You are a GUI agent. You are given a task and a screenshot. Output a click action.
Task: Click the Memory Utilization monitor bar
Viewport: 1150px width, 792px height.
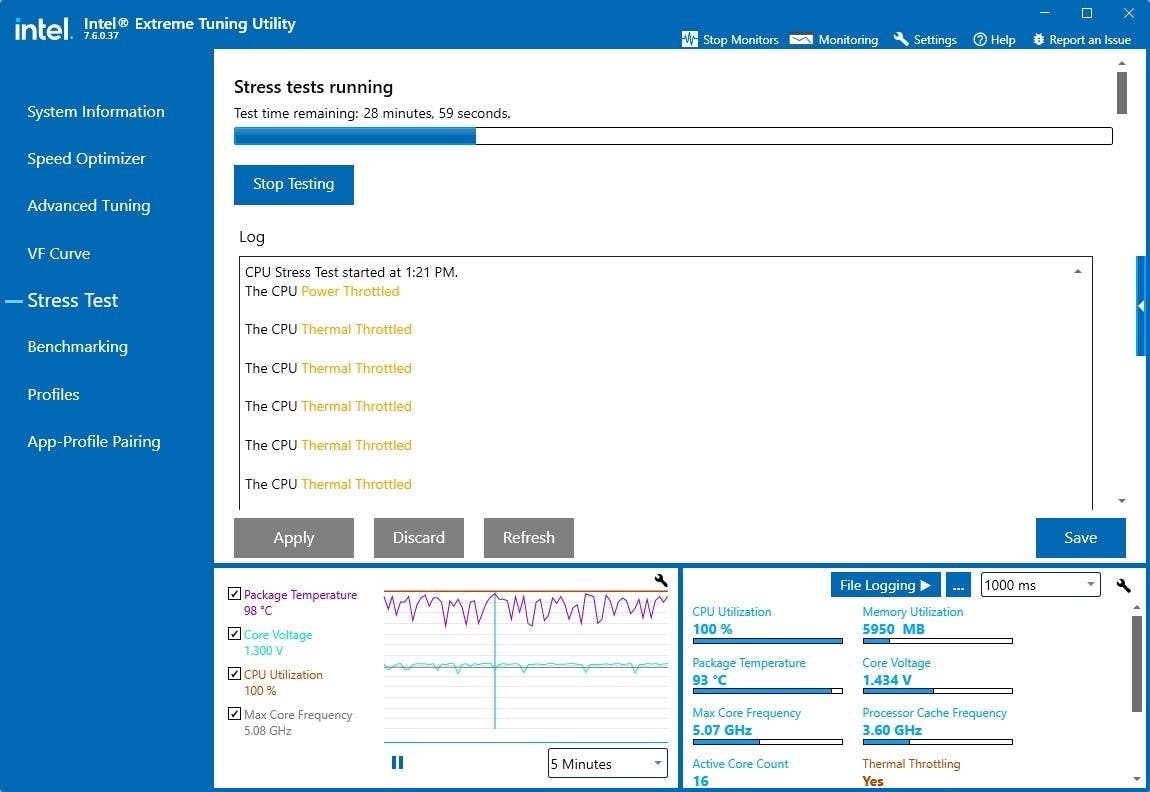(x=937, y=641)
